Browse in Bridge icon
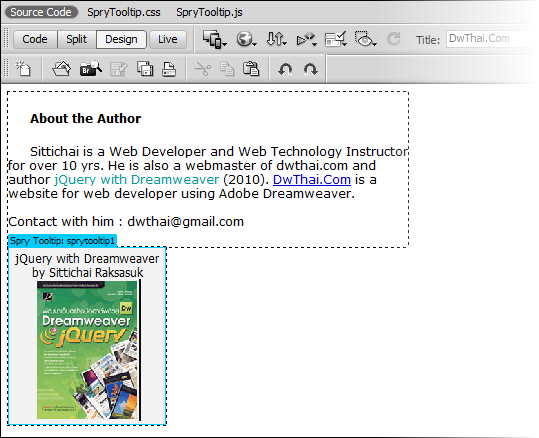Viewport: 539px width, 438px height. [91, 68]
